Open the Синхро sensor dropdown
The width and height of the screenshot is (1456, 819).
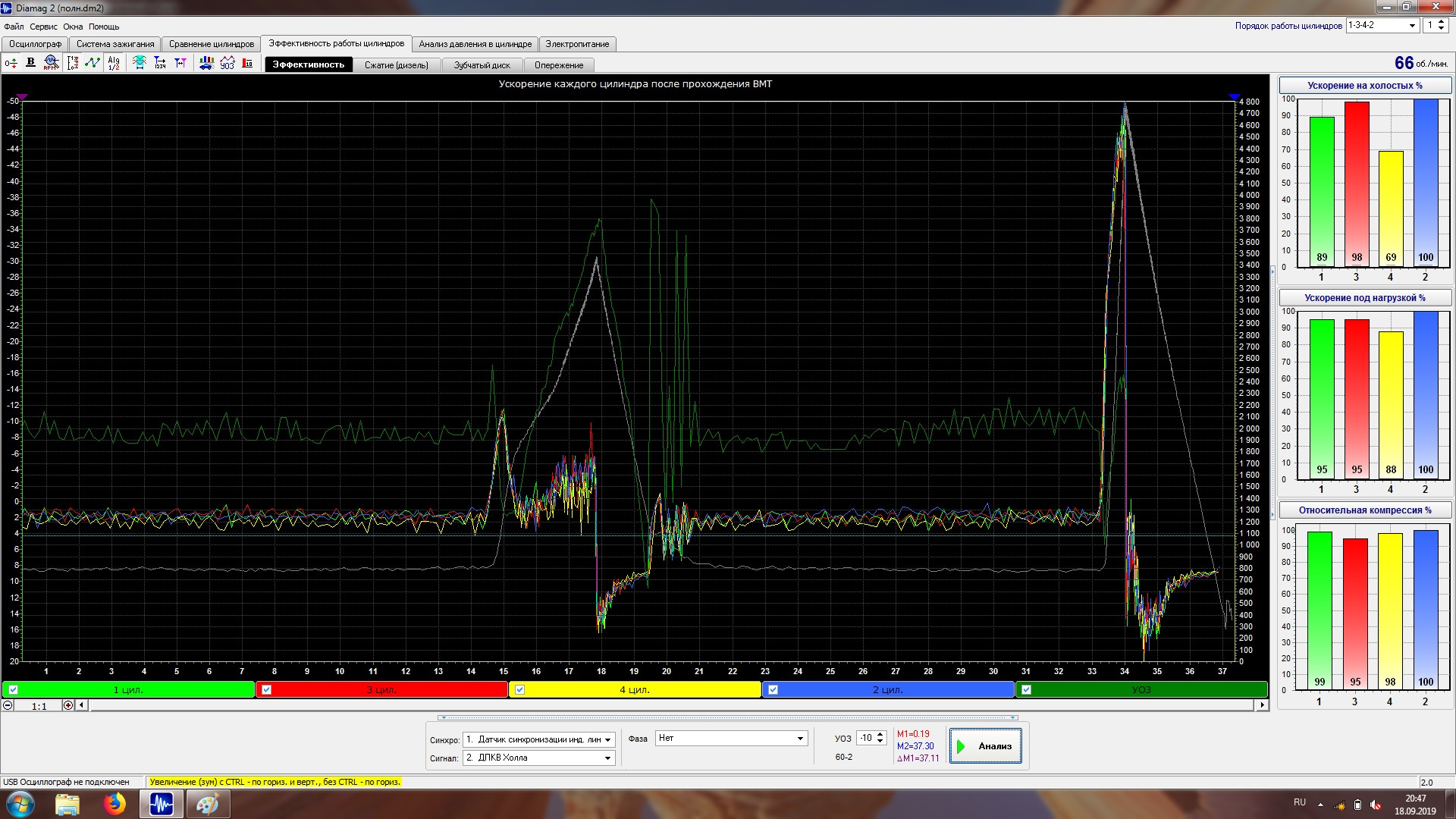[x=607, y=739]
